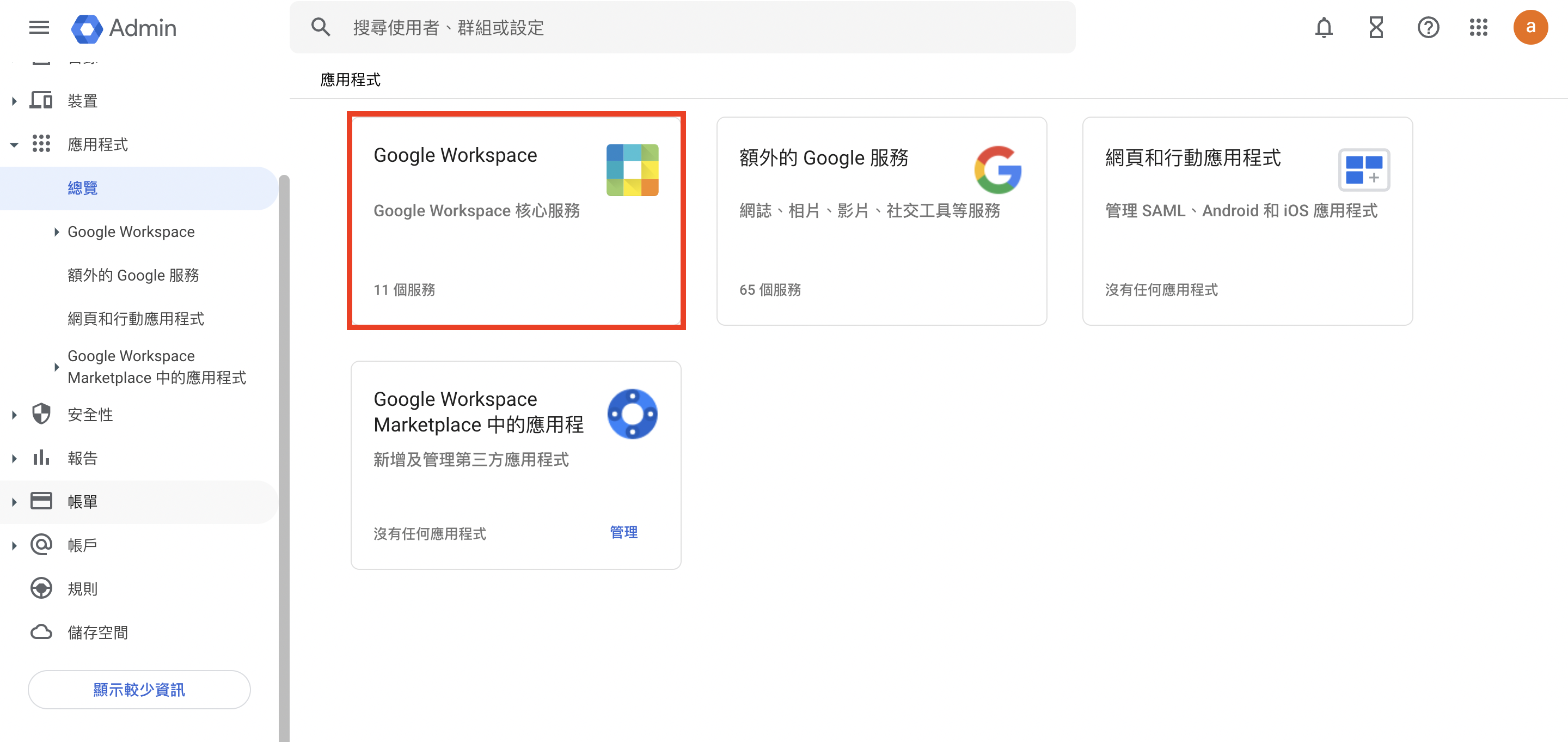Click the search magnifier icon
This screenshot has width=1568, height=742.
coord(321,27)
